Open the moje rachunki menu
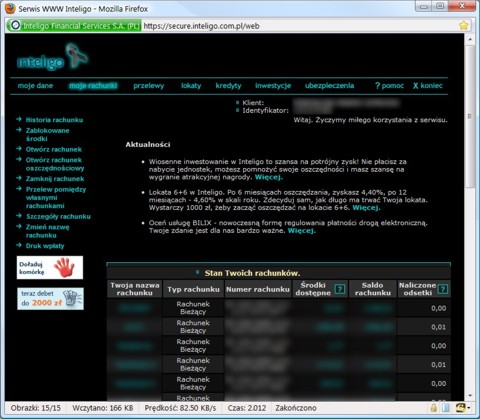 pyautogui.click(x=93, y=86)
